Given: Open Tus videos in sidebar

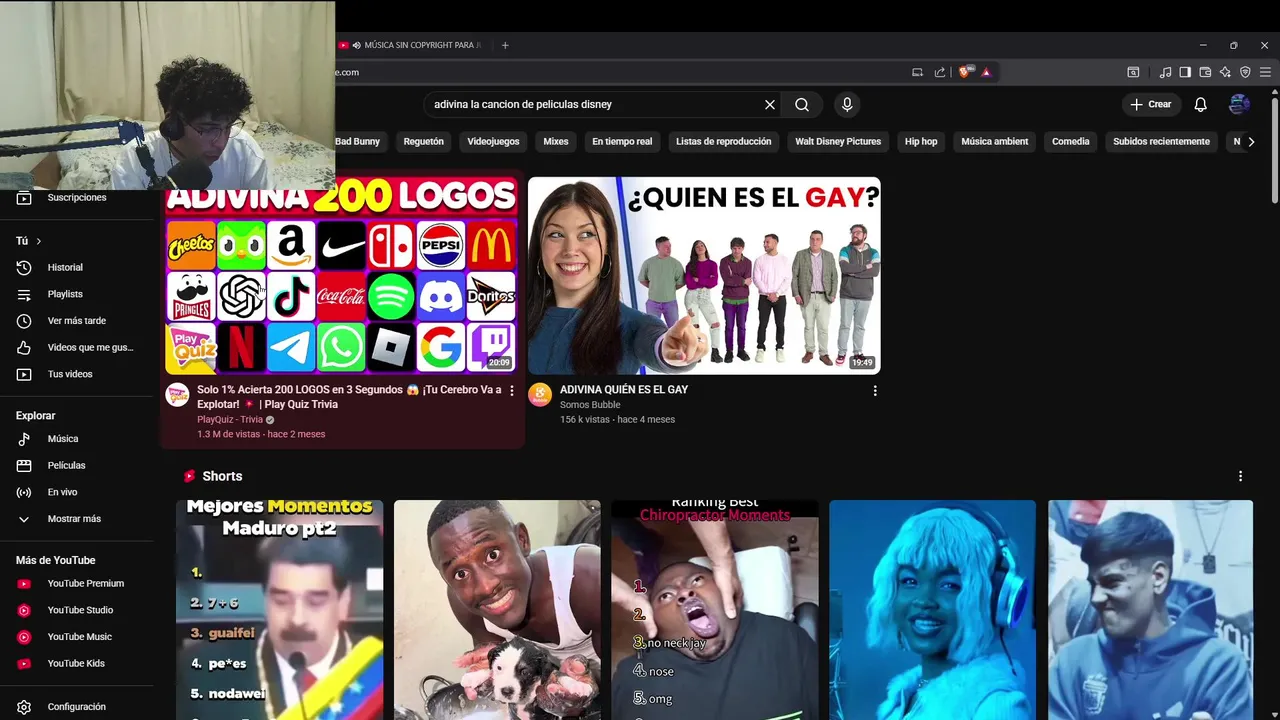Looking at the screenshot, I should point(77,374).
